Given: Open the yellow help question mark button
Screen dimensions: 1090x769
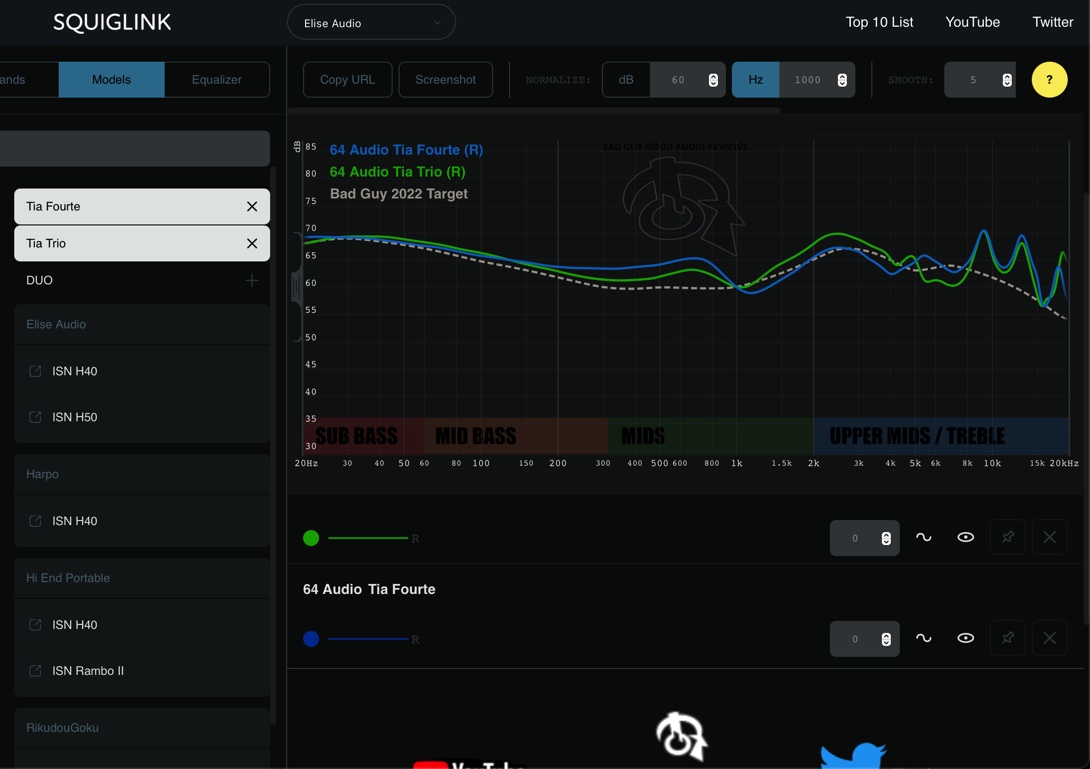Looking at the screenshot, I should pyautogui.click(x=1049, y=80).
